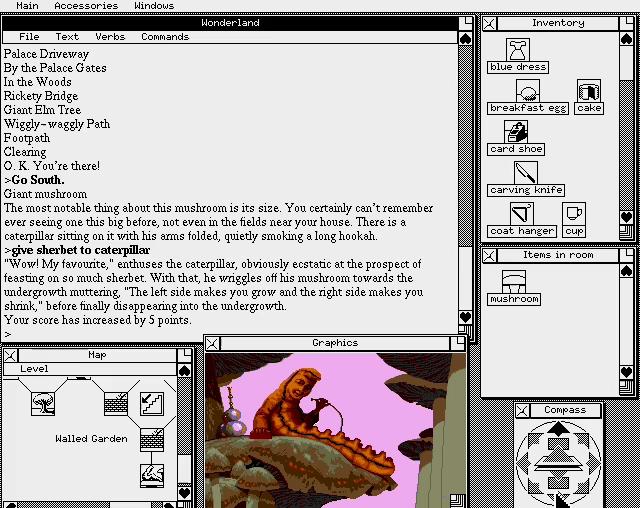The image size is (640, 508).
Task: Click the card shoe inventory icon
Action: [x=516, y=138]
